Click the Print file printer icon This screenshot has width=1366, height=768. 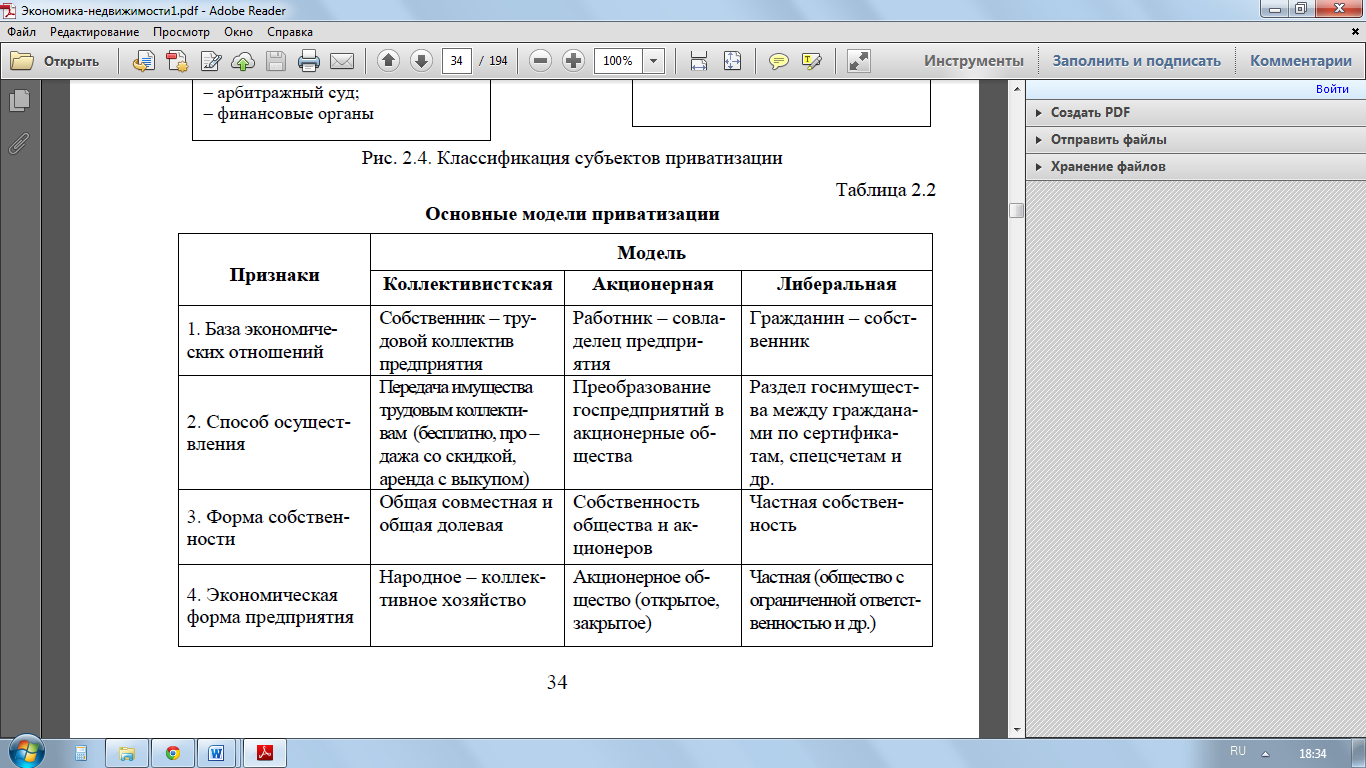click(309, 61)
